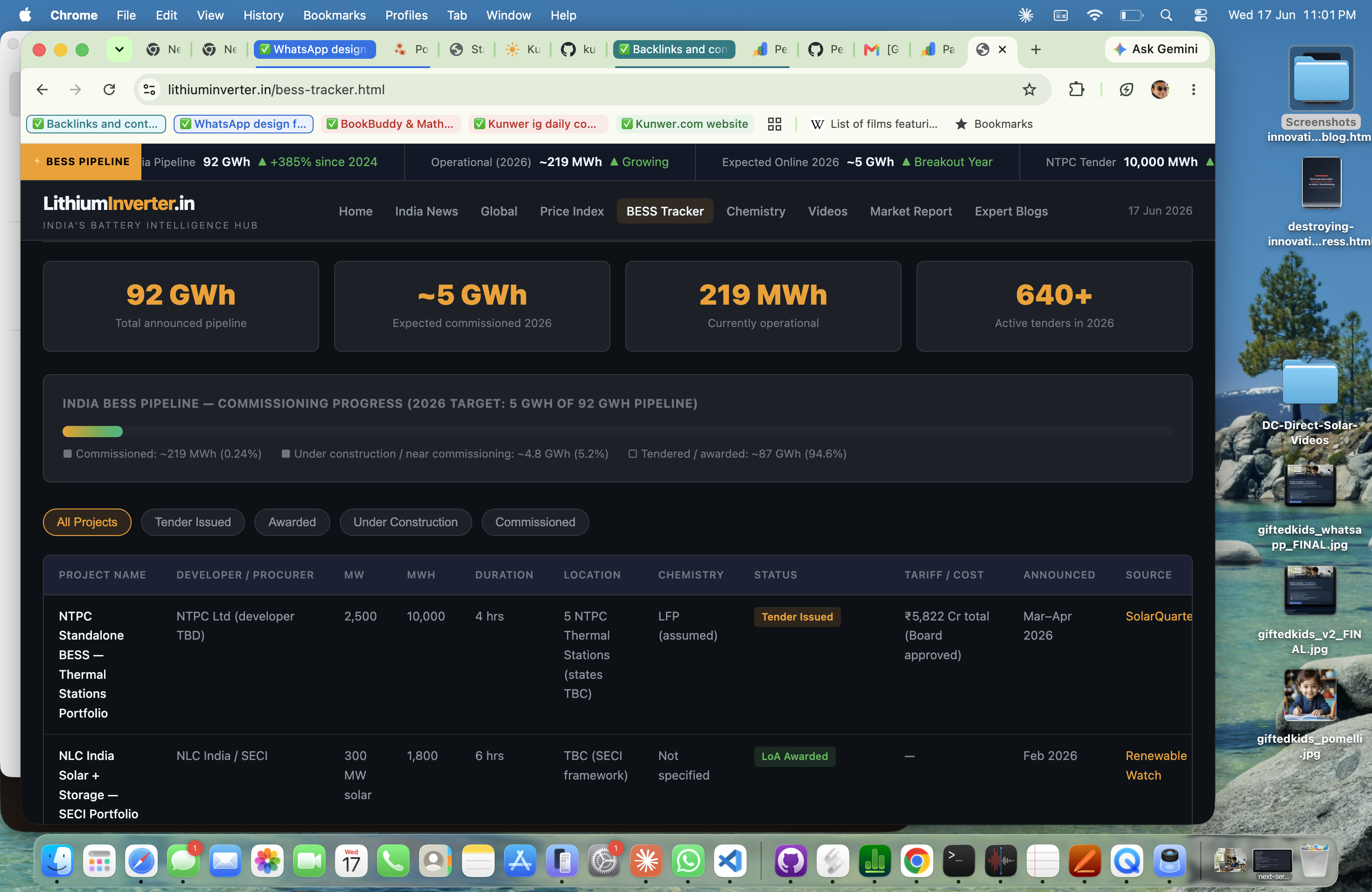The height and width of the screenshot is (892, 1372).
Task: Open Control Center in menu bar
Action: point(1200,15)
